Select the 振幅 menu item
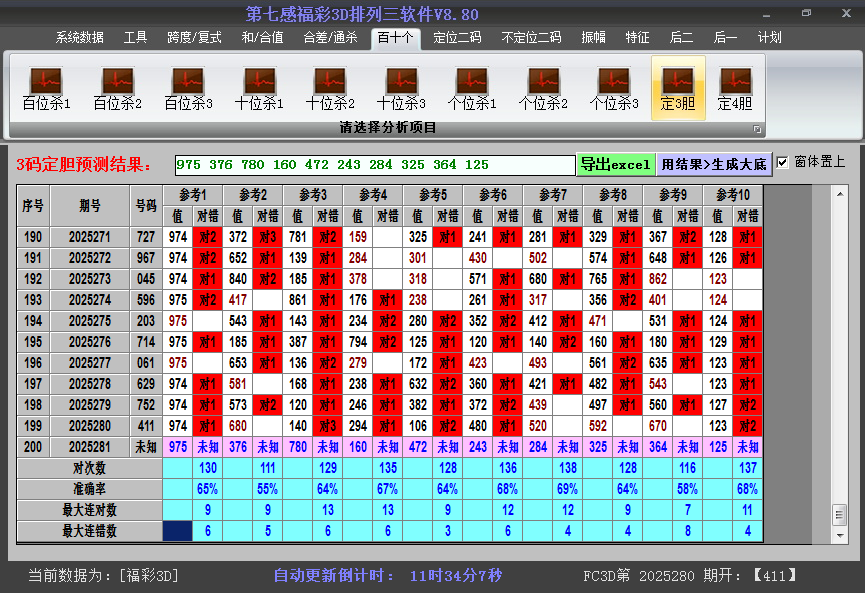865x593 pixels. tap(589, 37)
